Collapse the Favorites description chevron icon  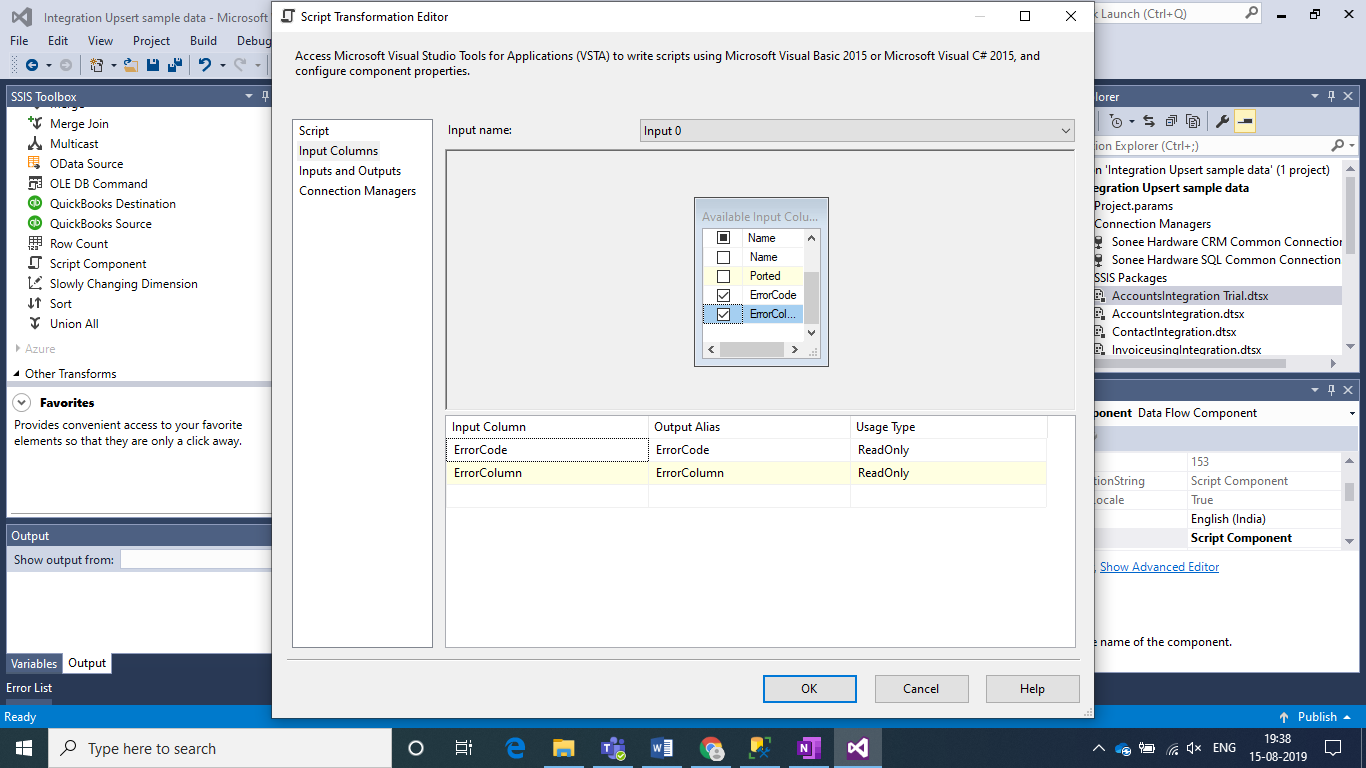(x=21, y=403)
